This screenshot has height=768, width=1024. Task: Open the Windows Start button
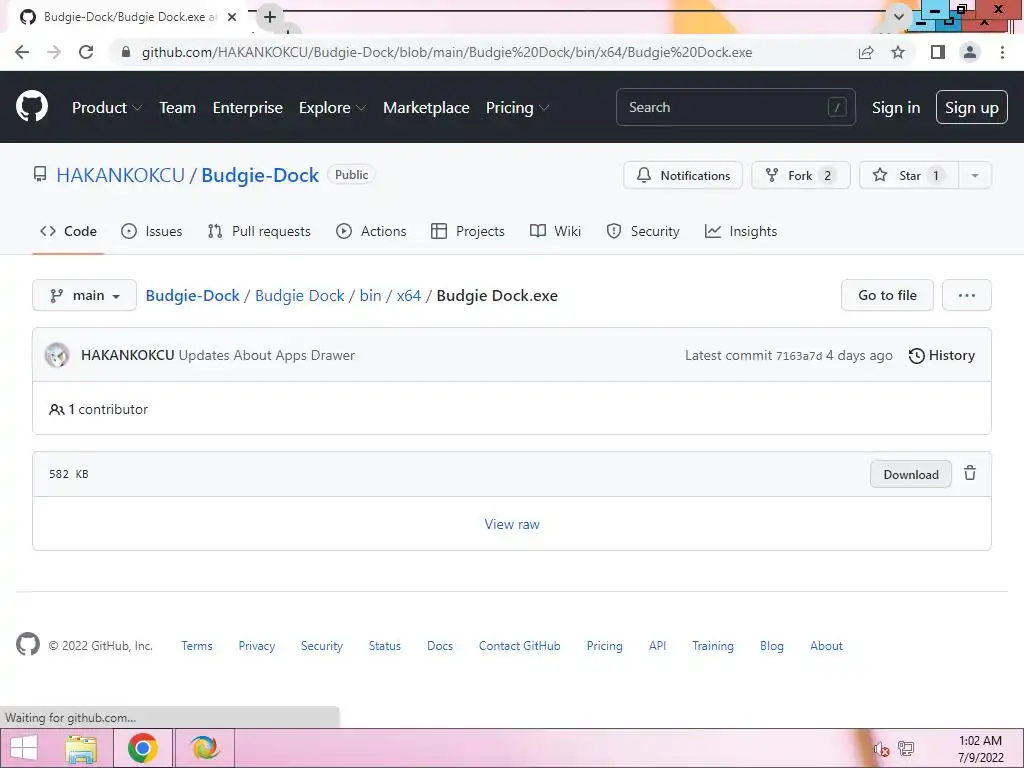click(x=24, y=748)
